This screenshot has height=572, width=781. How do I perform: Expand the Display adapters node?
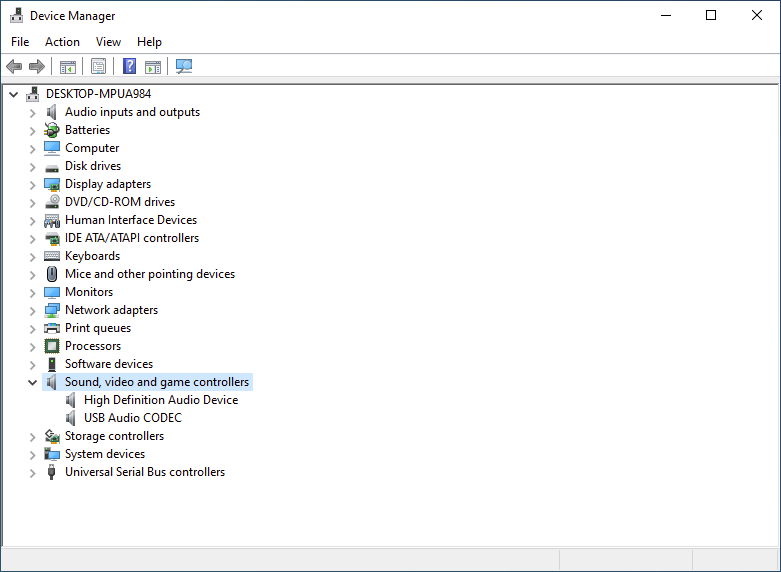[x=32, y=184]
